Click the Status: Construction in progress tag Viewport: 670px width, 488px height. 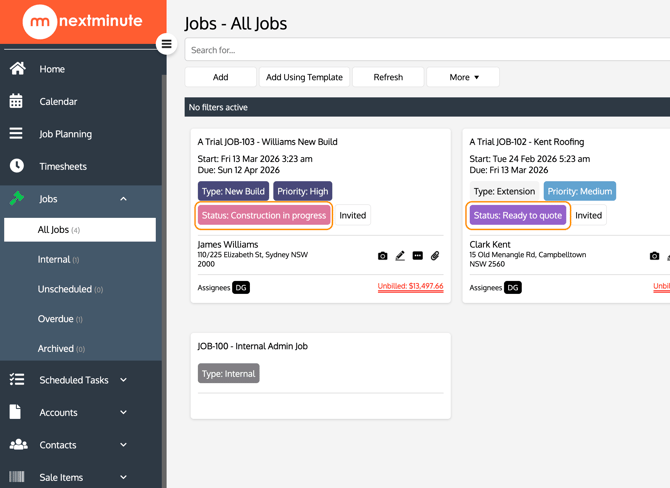[264, 215]
